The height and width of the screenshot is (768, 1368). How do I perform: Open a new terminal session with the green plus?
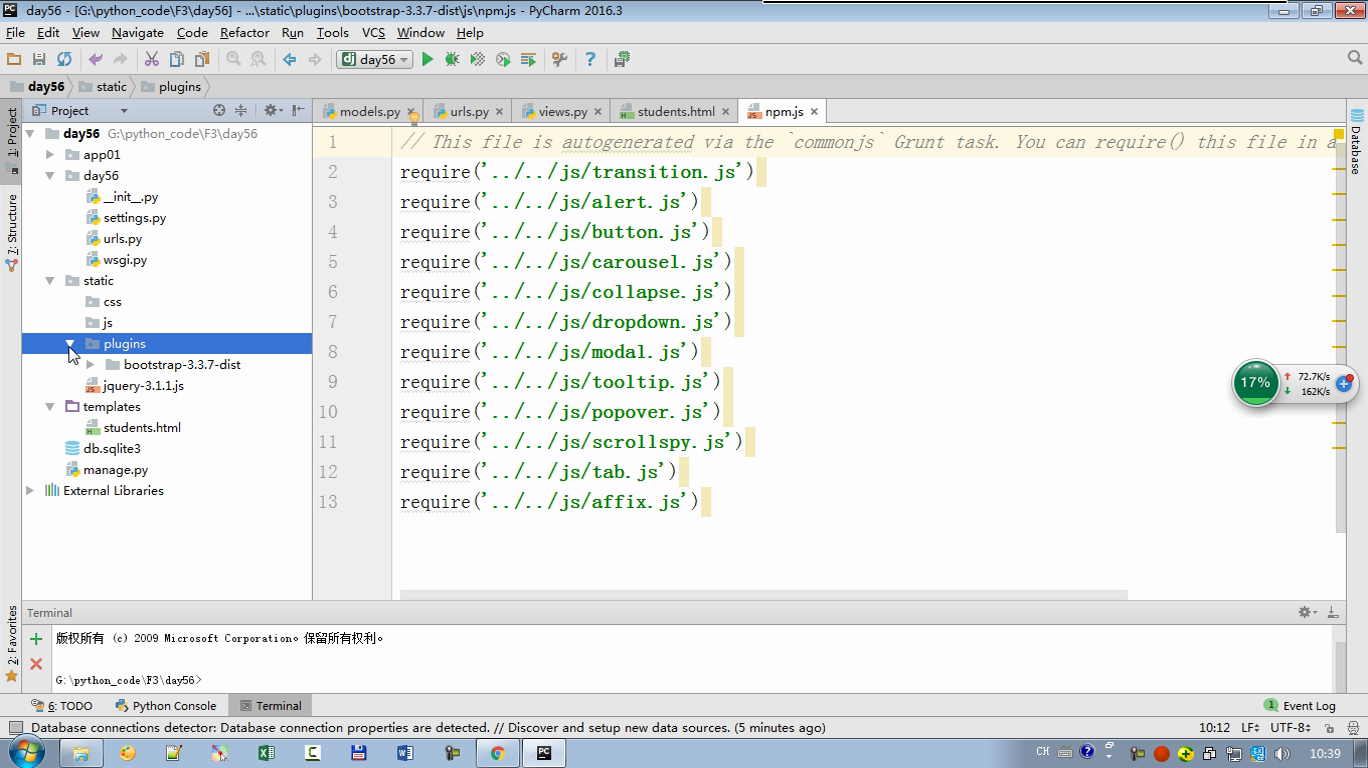[x=36, y=639]
